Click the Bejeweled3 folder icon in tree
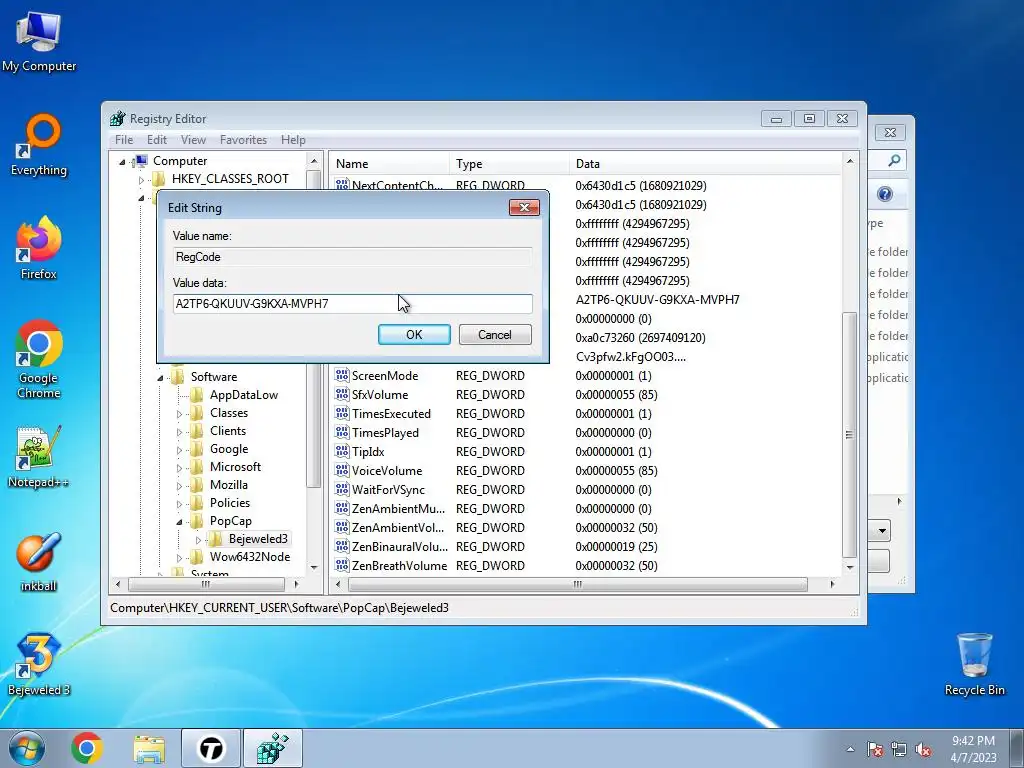This screenshot has height=768, width=1024. pyautogui.click(x=216, y=539)
